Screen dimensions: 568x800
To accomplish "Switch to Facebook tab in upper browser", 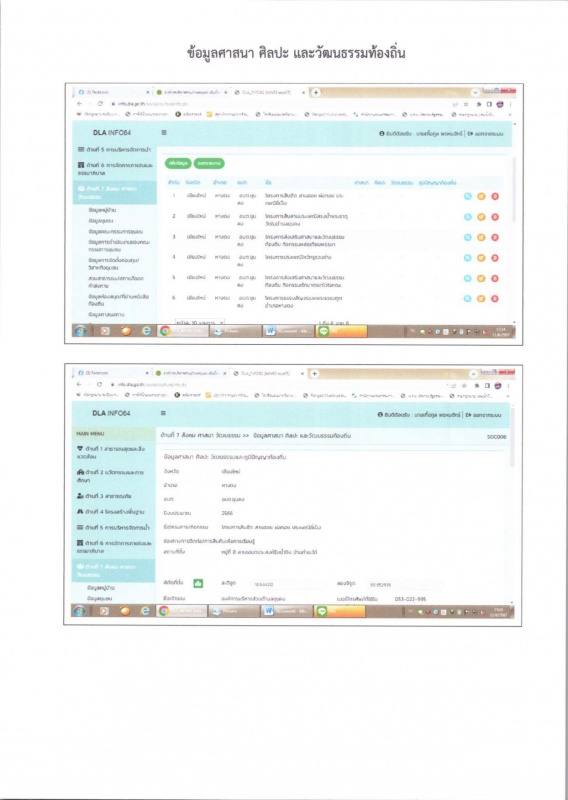I will 113,92.
